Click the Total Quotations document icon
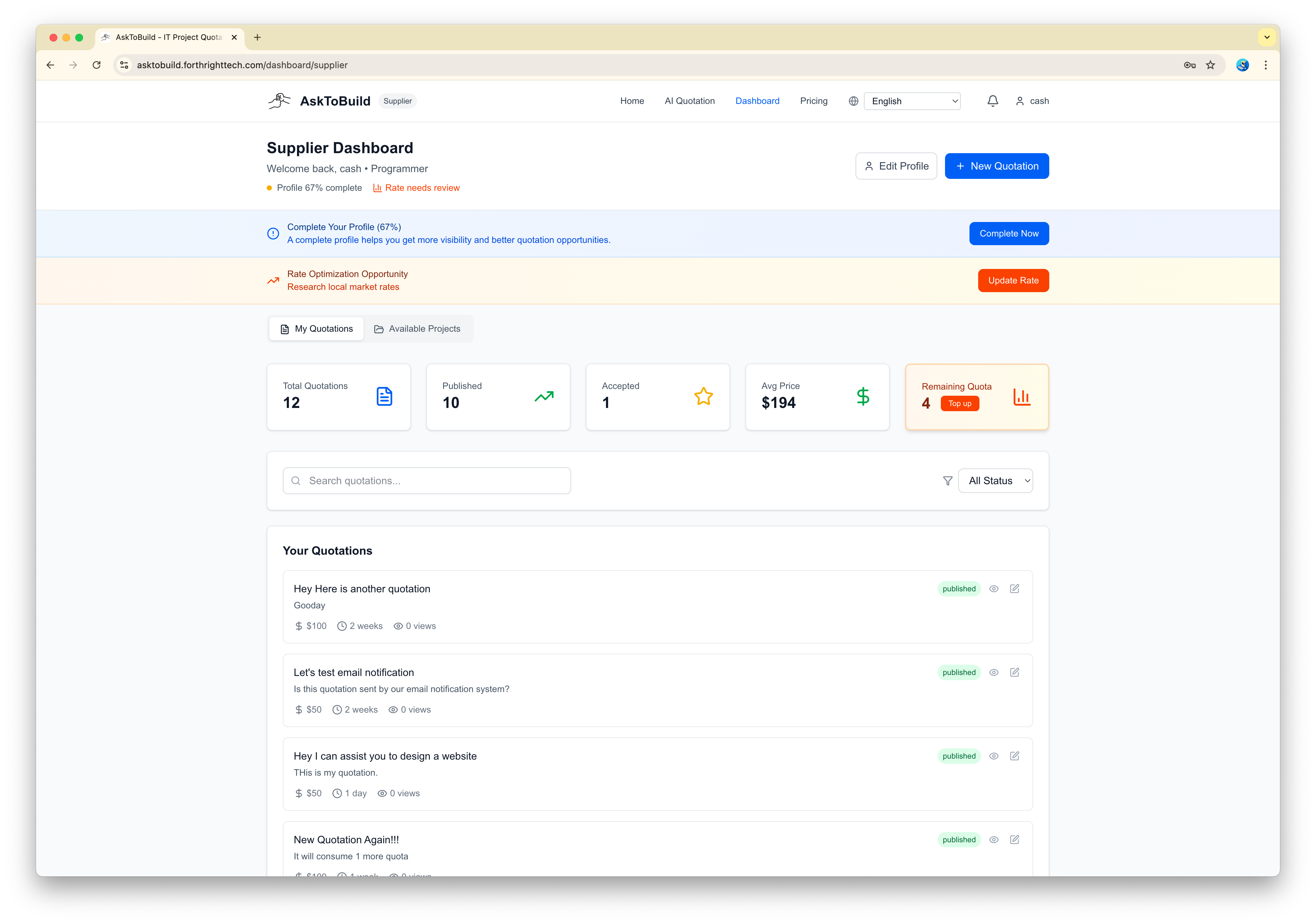 tap(384, 396)
